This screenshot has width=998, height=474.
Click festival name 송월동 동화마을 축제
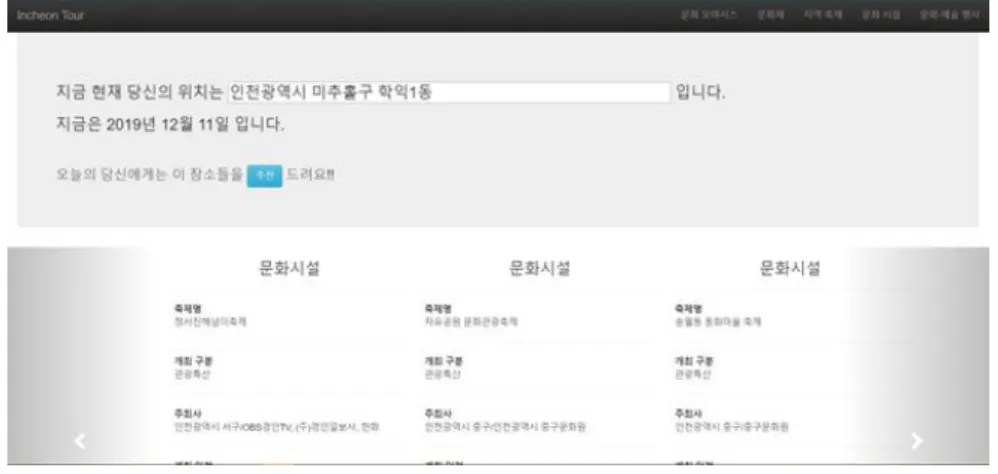[x=718, y=322]
